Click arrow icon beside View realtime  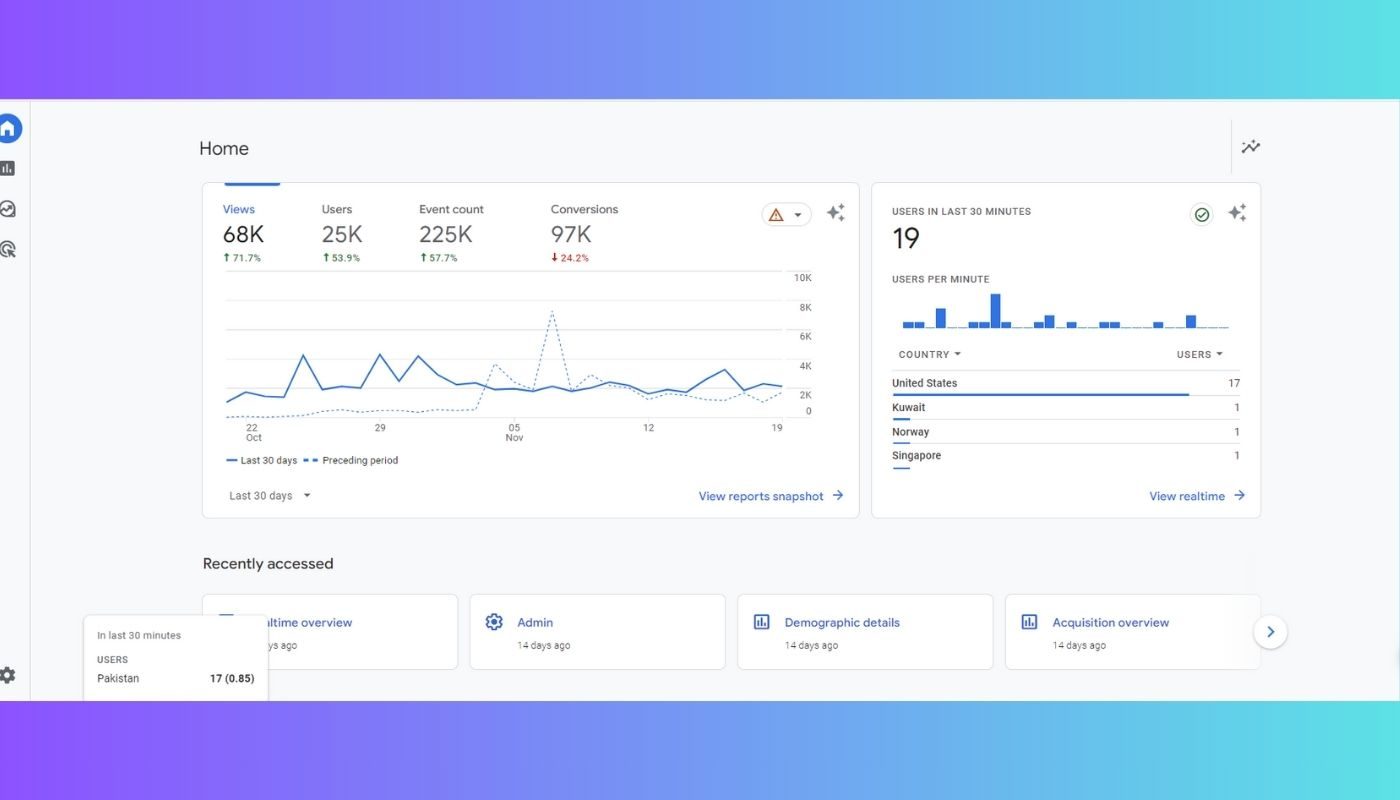[1239, 496]
